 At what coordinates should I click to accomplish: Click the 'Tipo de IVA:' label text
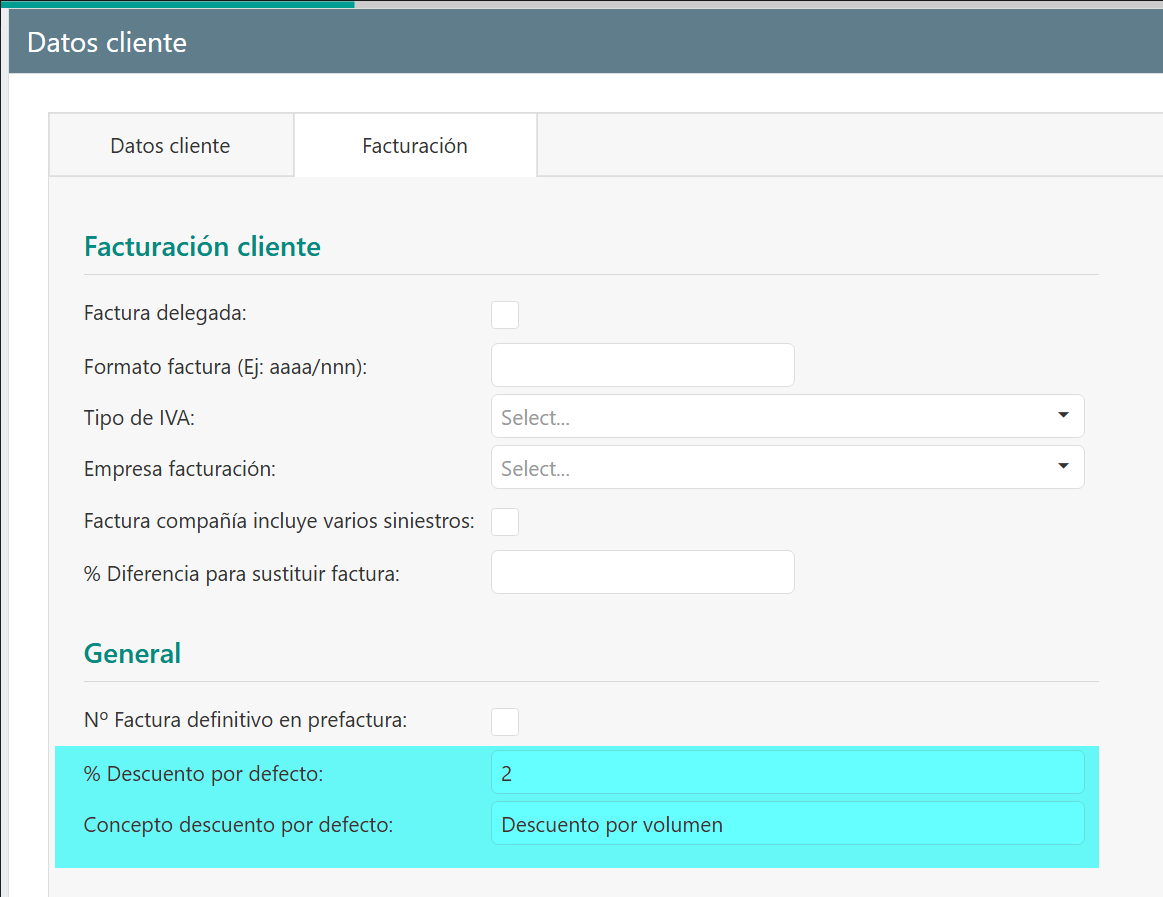[x=139, y=418]
